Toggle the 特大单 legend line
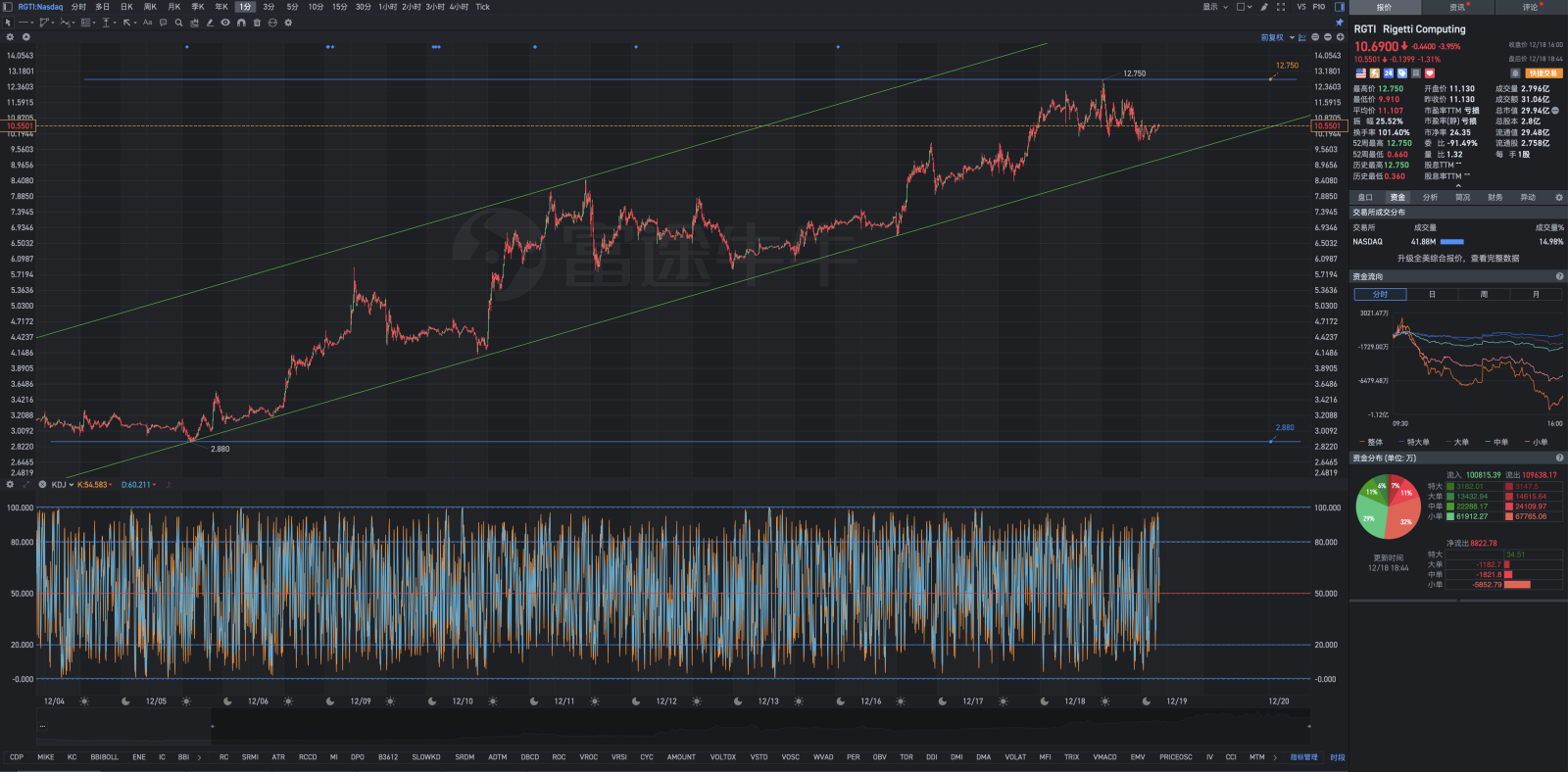The height and width of the screenshot is (772, 1568). [x=1414, y=442]
